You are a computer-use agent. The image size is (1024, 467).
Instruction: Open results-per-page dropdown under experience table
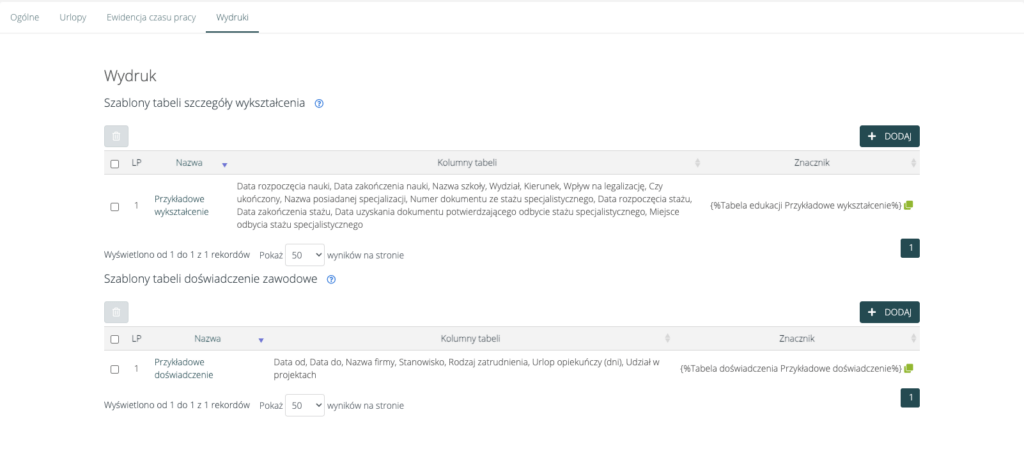point(305,406)
